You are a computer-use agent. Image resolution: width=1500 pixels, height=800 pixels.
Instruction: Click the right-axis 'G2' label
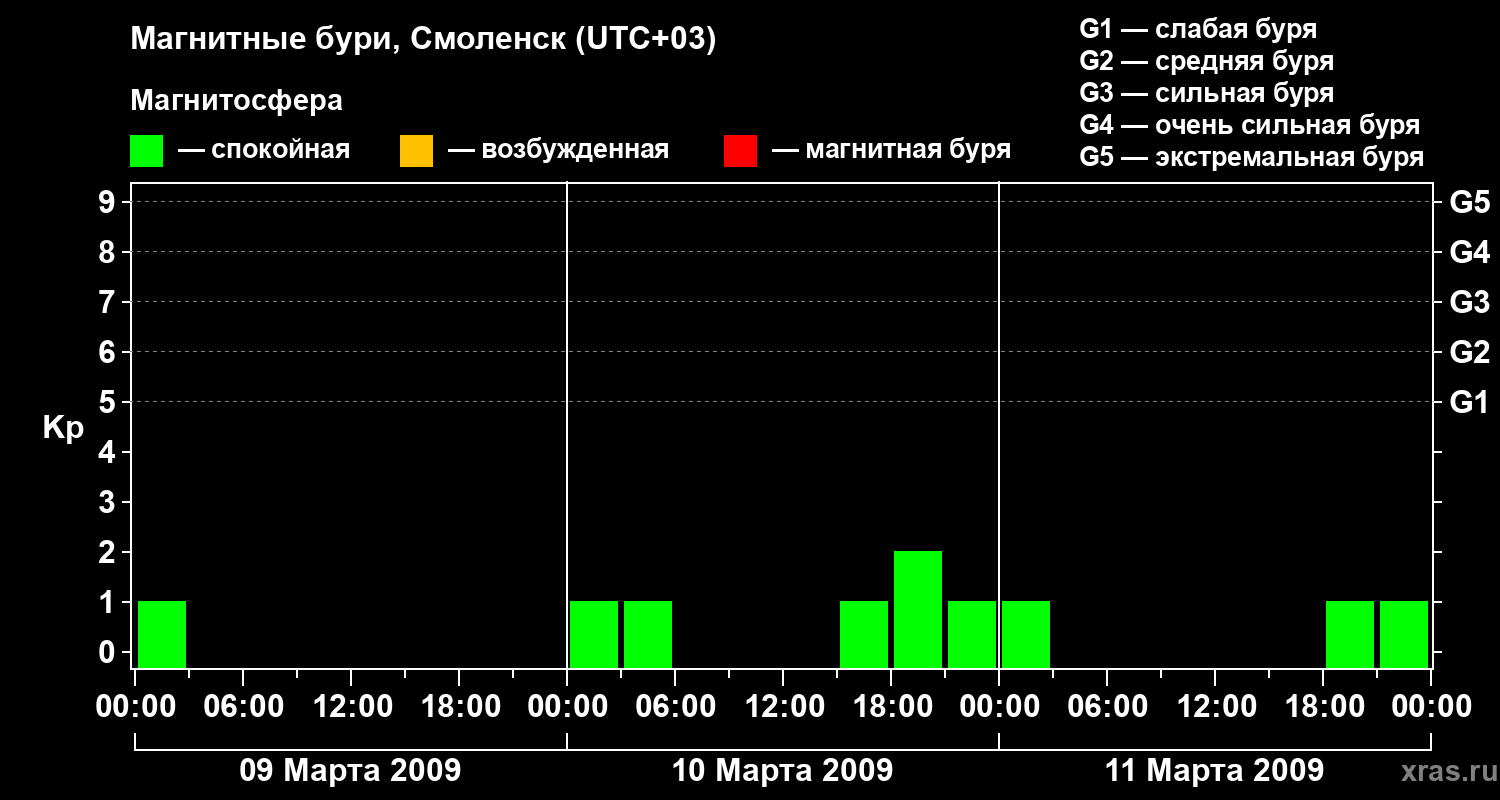tap(1470, 352)
